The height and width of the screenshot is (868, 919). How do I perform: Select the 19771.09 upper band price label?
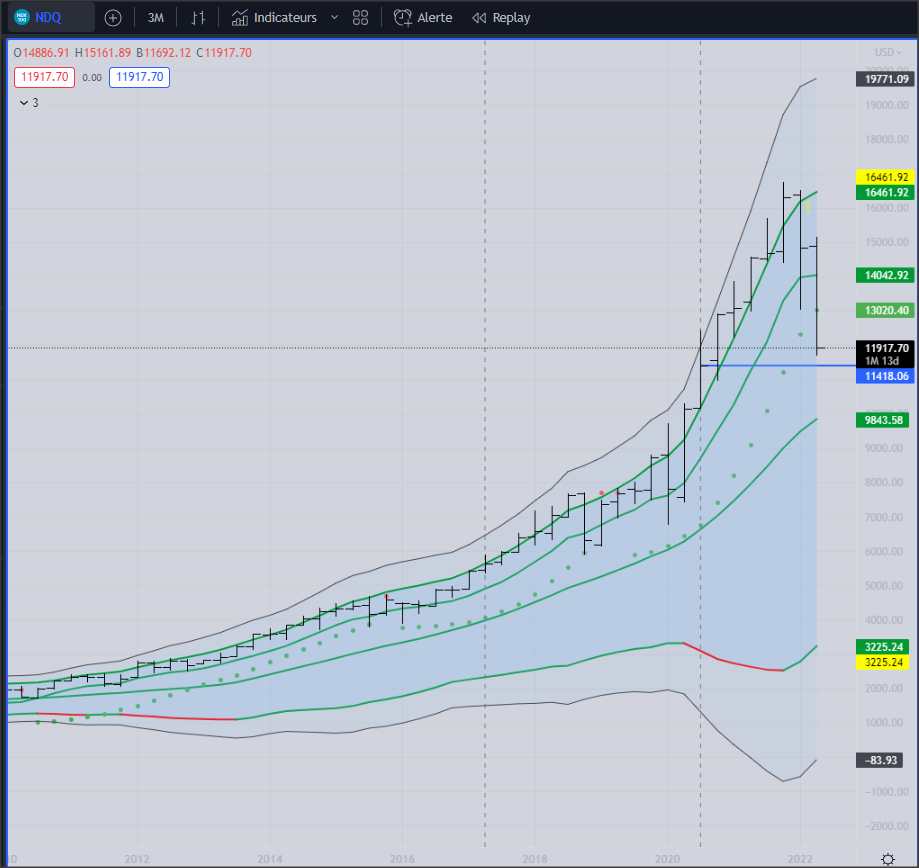pos(886,79)
